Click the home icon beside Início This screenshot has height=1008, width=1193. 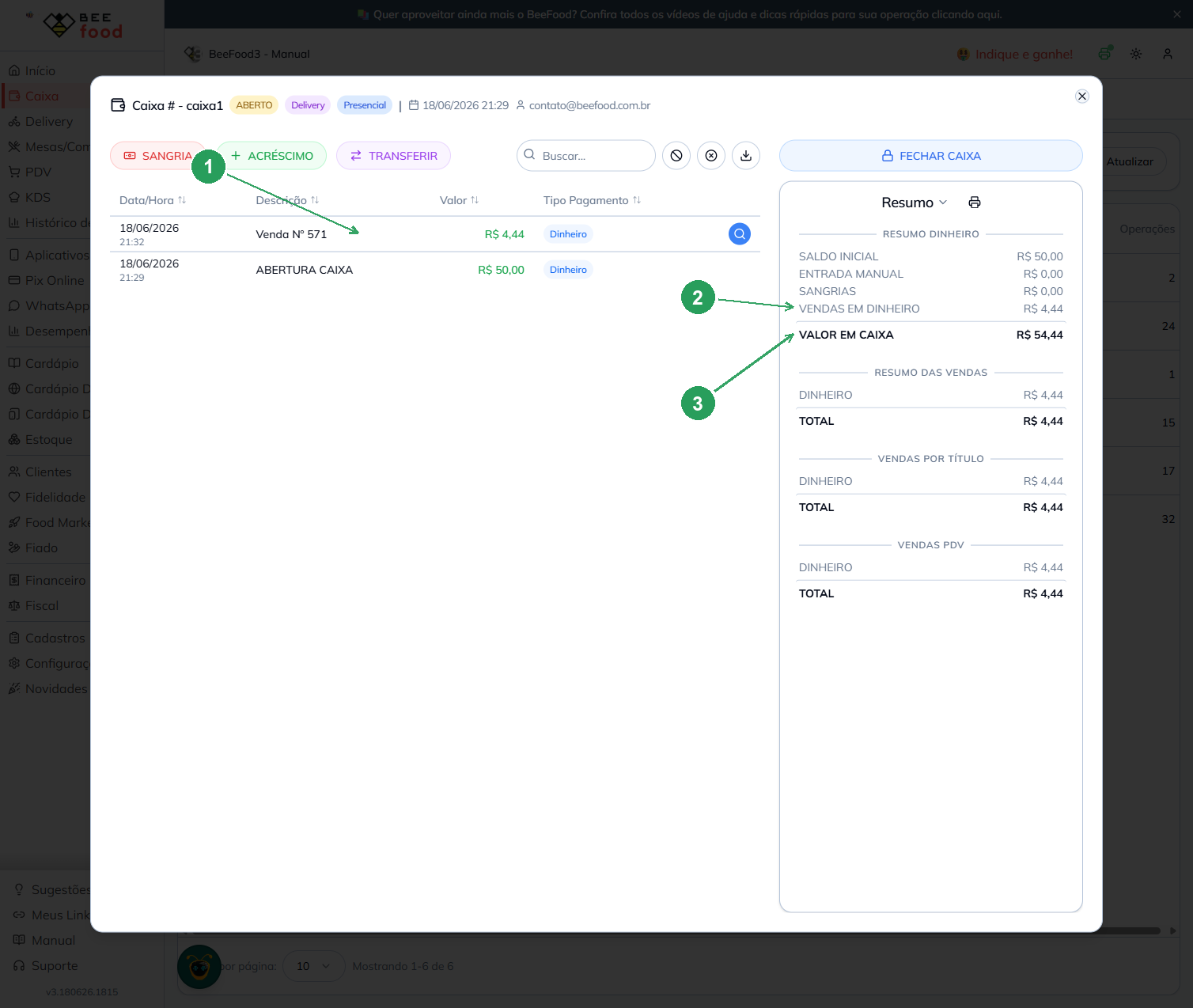[14, 70]
